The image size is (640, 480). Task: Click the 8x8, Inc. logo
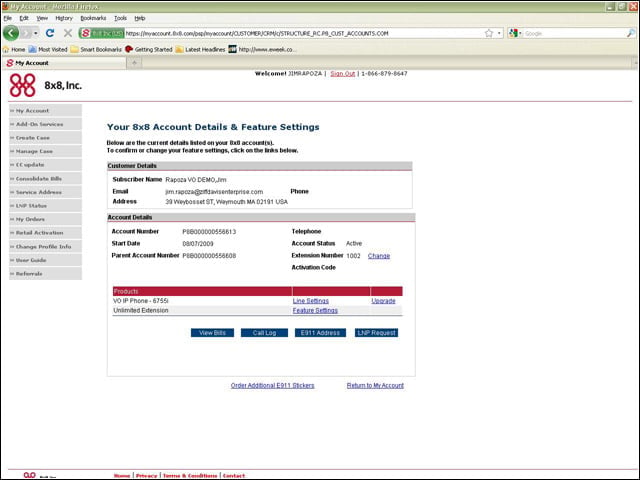[45, 85]
